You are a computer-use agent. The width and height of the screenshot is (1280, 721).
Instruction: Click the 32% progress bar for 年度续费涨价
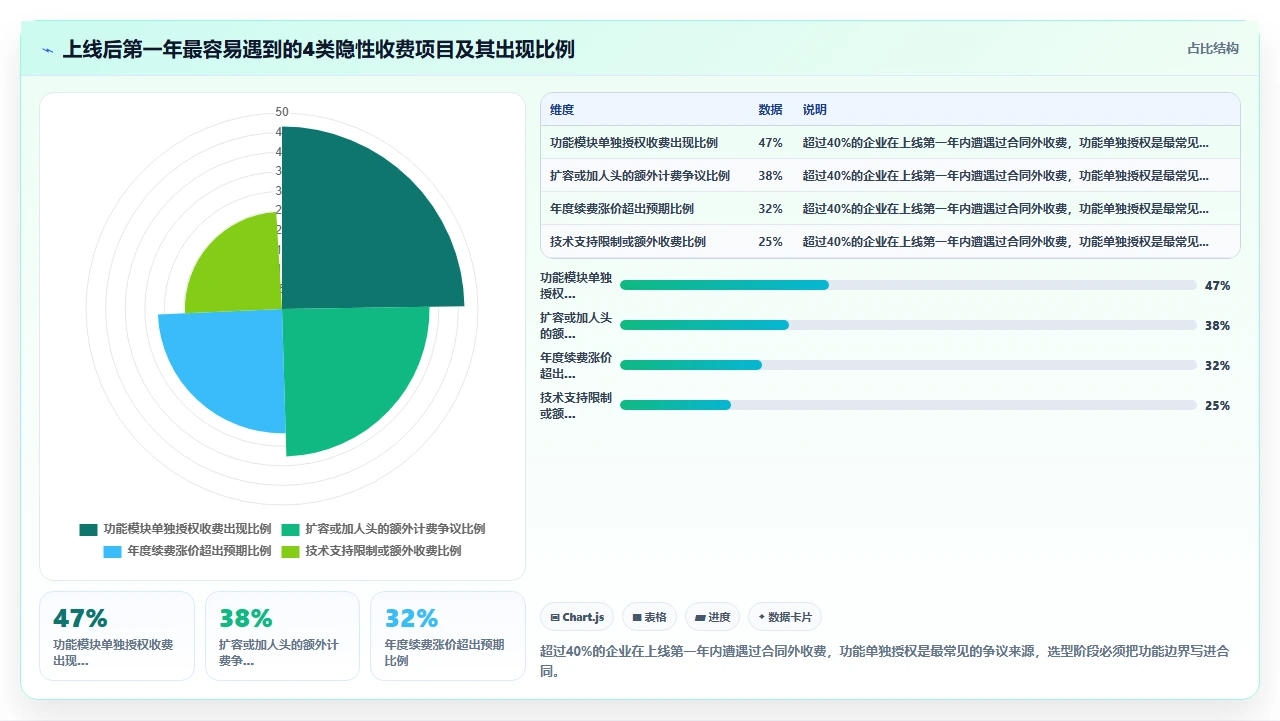[908, 365]
